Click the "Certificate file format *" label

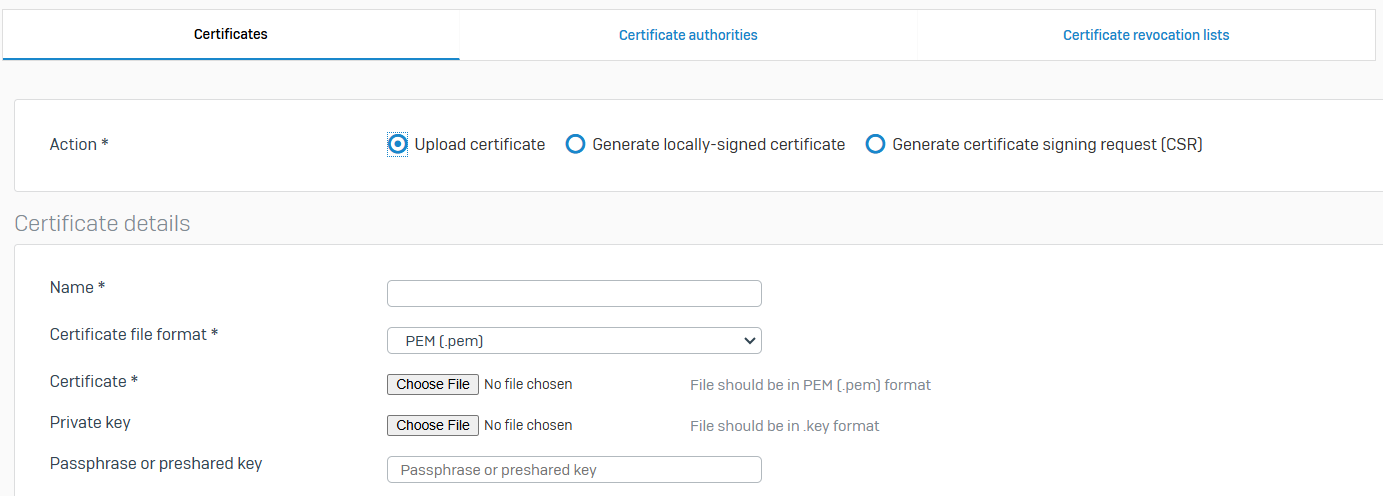[134, 334]
